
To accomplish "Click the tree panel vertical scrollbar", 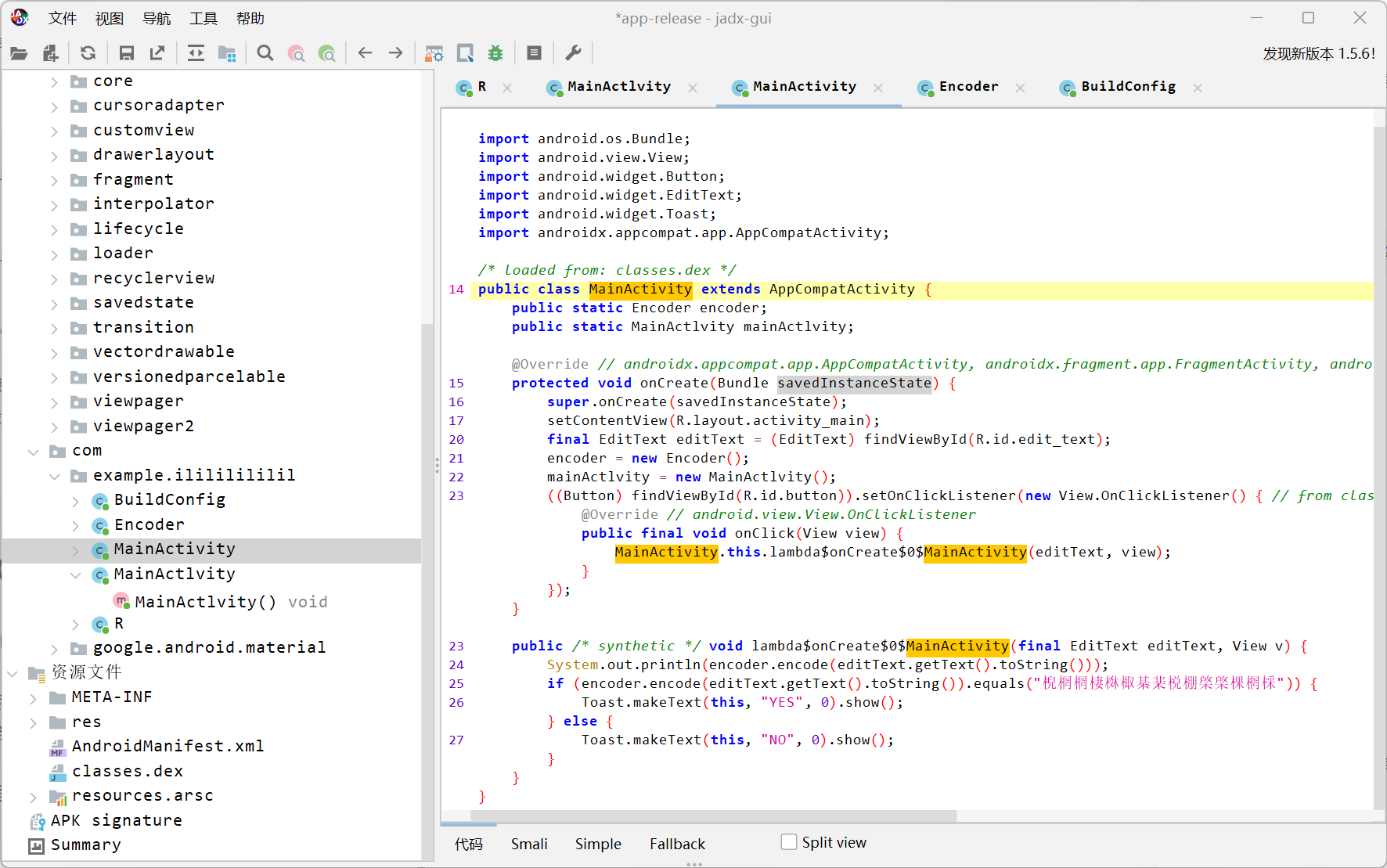I will pos(427,592).
